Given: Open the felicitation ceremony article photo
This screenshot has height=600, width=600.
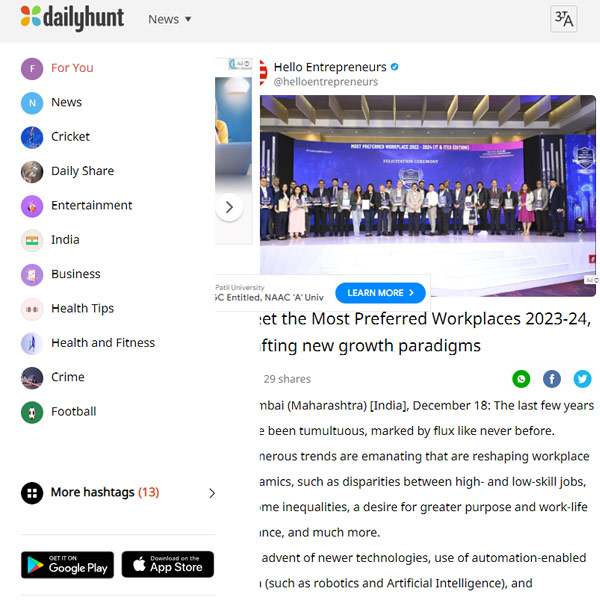Looking at the screenshot, I should (427, 195).
